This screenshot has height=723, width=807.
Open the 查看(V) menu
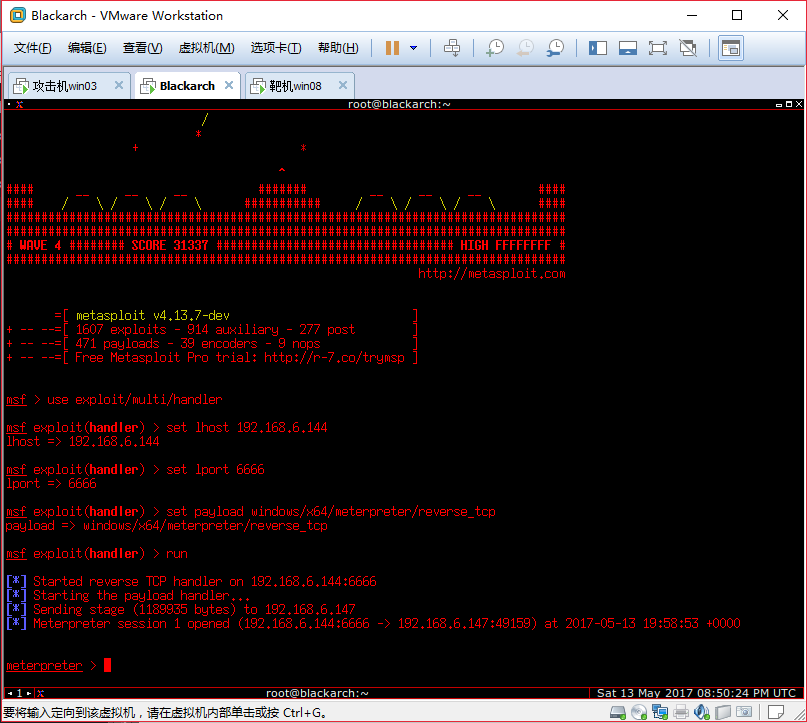click(142, 48)
